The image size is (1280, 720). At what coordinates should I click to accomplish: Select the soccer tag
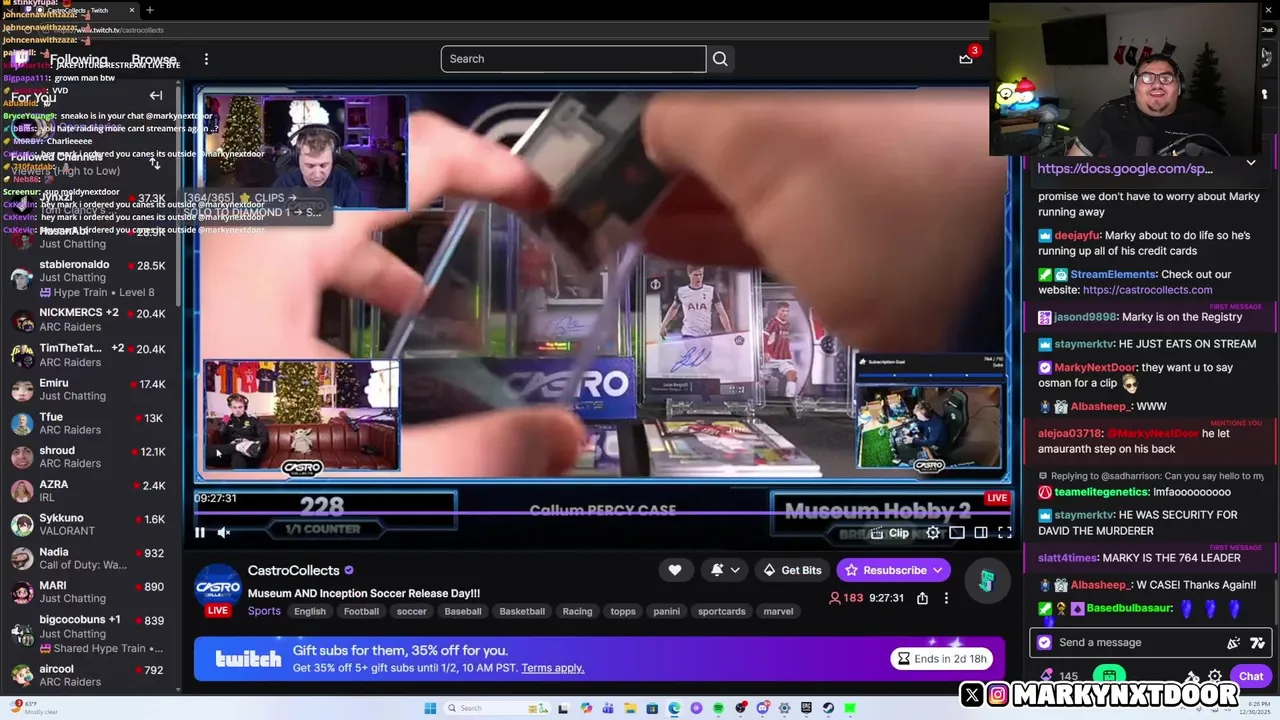click(x=411, y=611)
